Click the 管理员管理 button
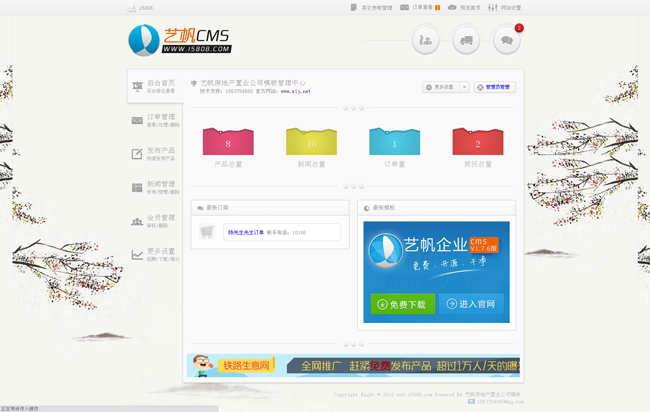 click(x=495, y=87)
